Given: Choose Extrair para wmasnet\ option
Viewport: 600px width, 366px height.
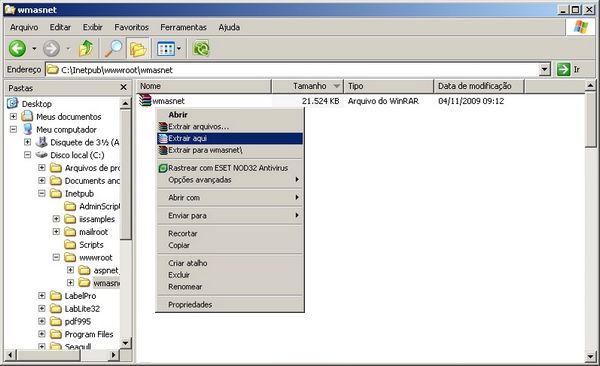Looking at the screenshot, I should coord(230,150).
